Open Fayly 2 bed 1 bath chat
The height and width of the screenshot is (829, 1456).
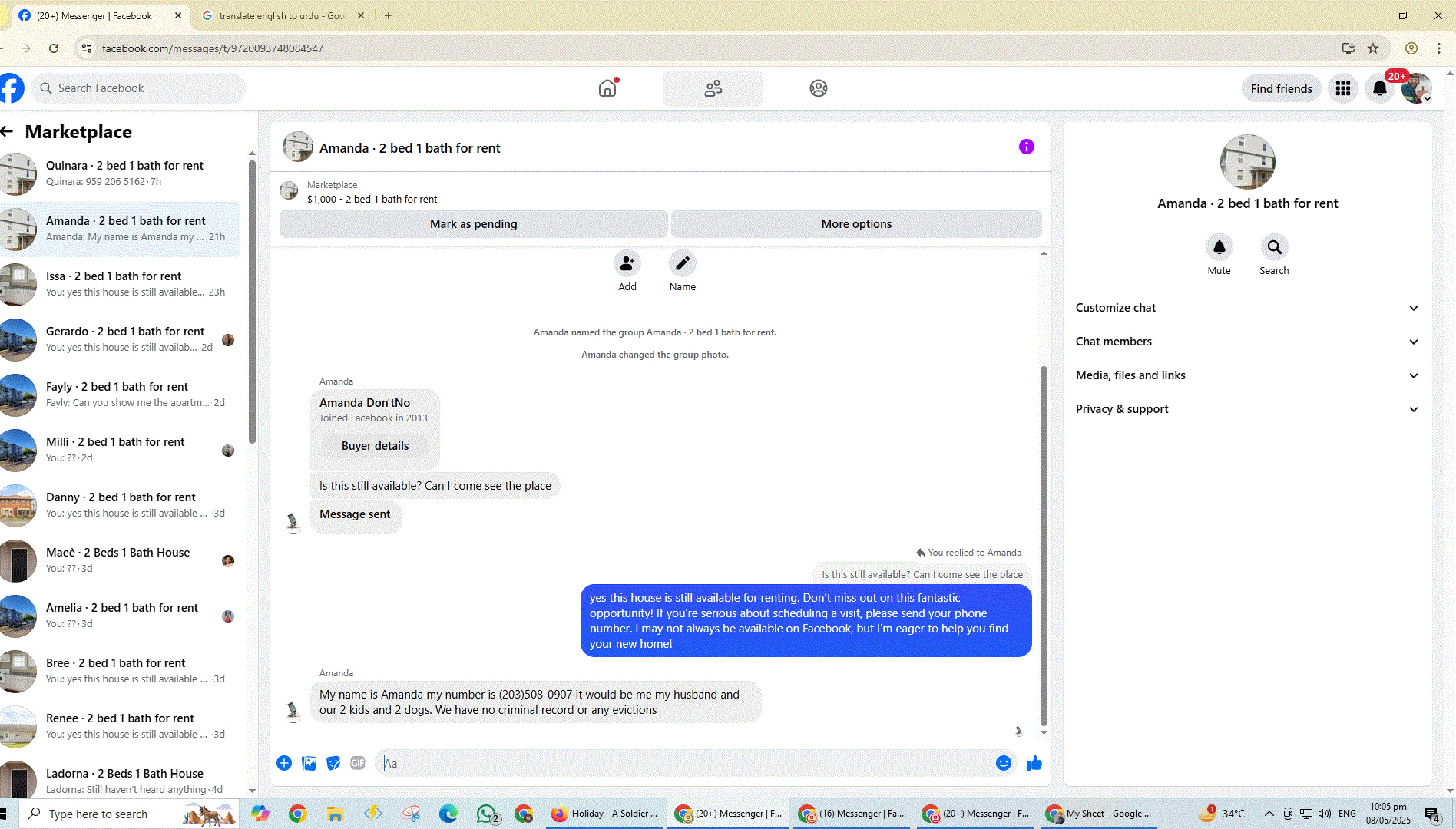[x=121, y=395]
